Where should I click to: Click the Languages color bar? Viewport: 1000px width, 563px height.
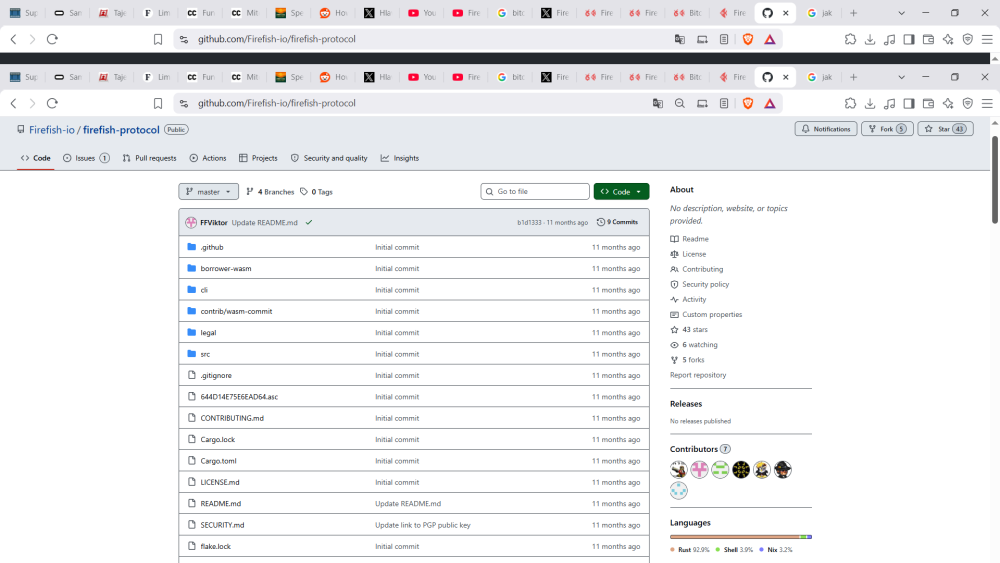(x=740, y=537)
